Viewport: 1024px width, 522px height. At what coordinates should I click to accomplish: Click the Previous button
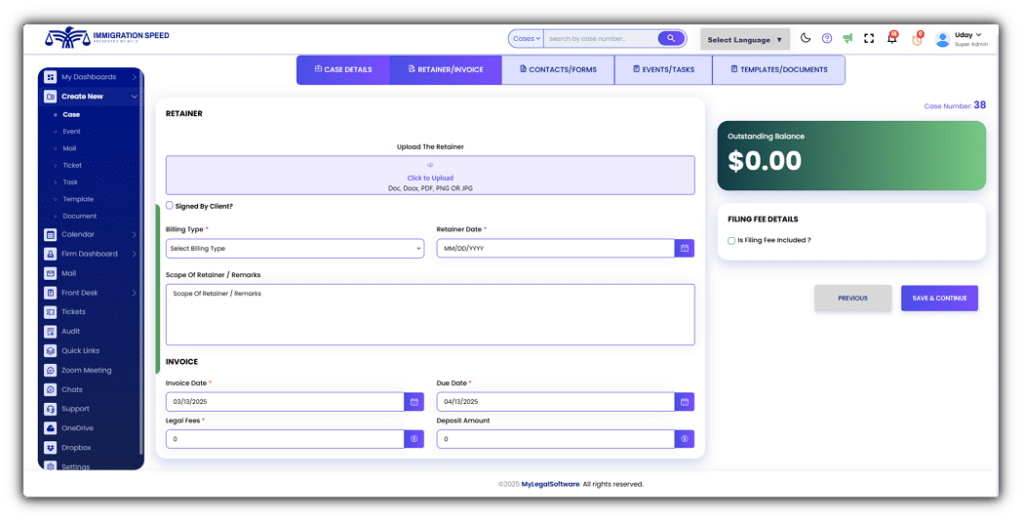pyautogui.click(x=853, y=298)
